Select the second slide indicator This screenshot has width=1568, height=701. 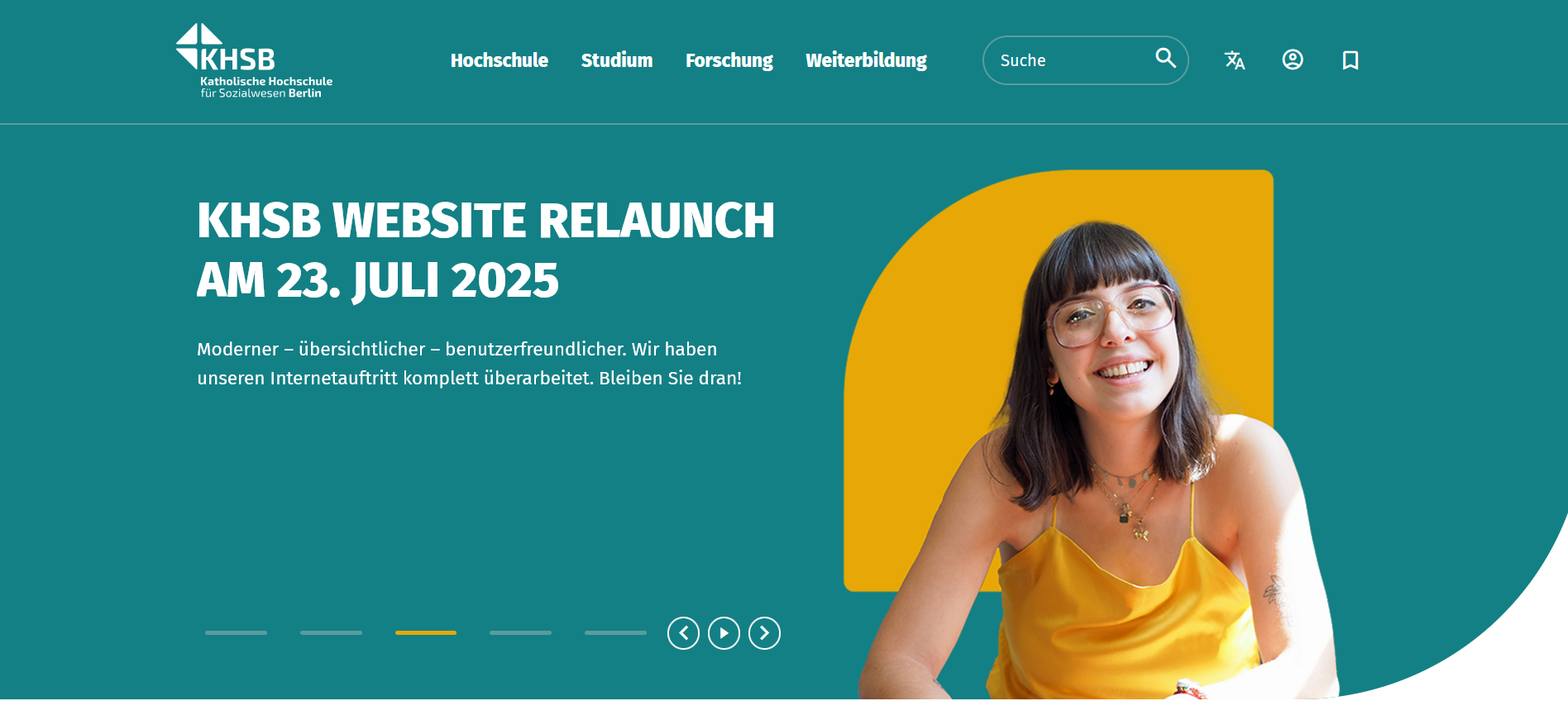tap(331, 632)
